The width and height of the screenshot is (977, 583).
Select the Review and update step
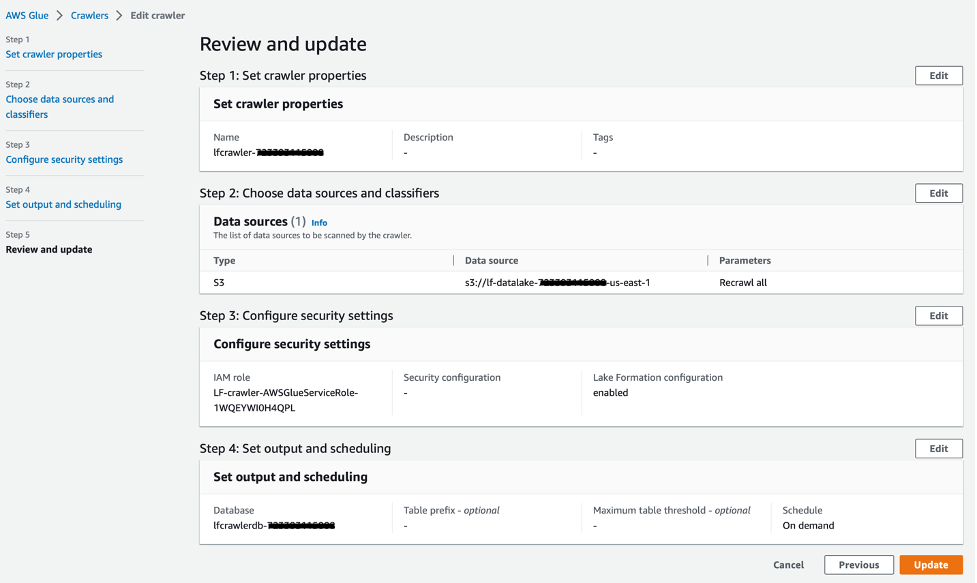click(49, 249)
